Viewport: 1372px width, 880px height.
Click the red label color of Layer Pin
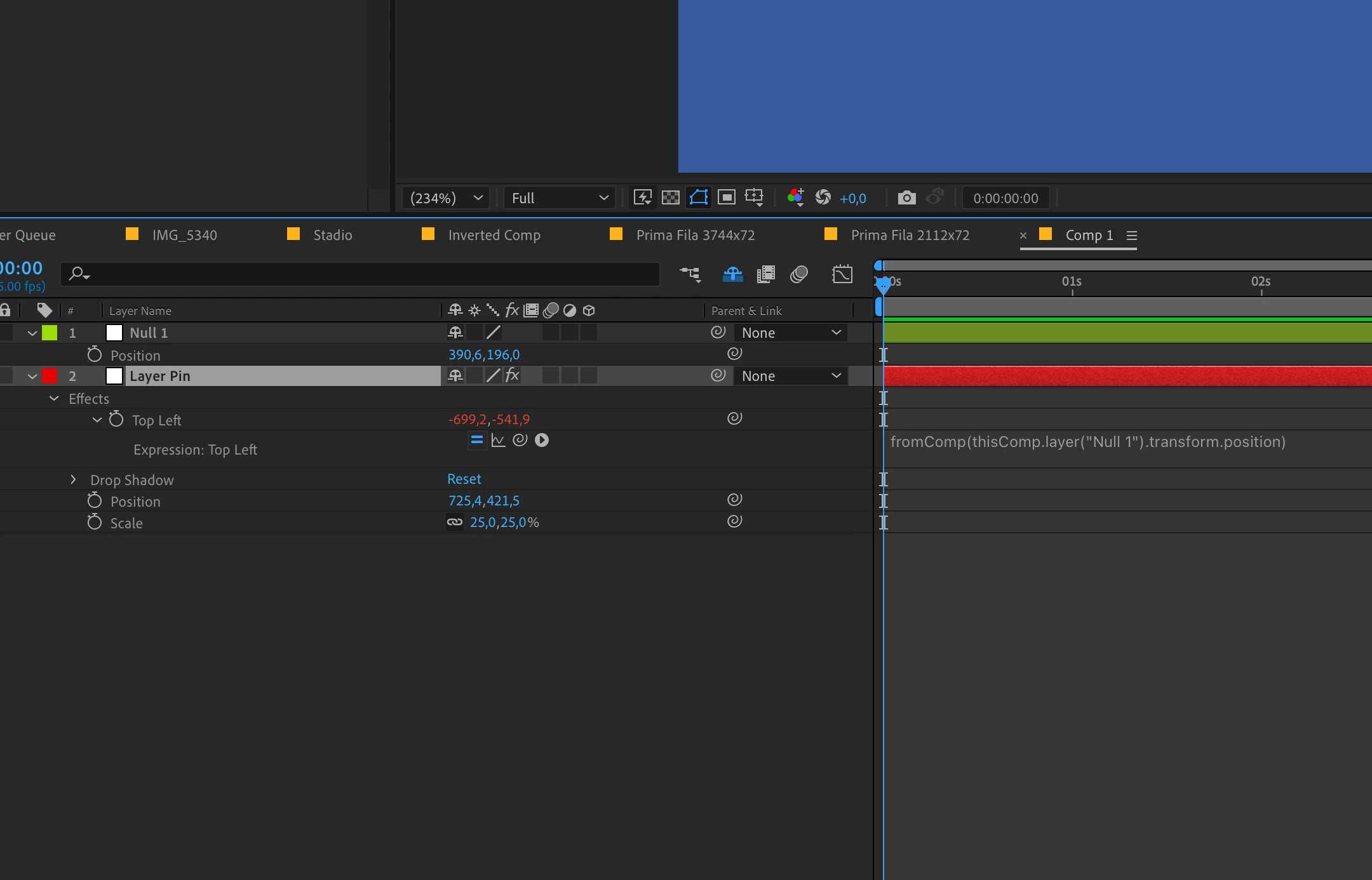pos(50,376)
